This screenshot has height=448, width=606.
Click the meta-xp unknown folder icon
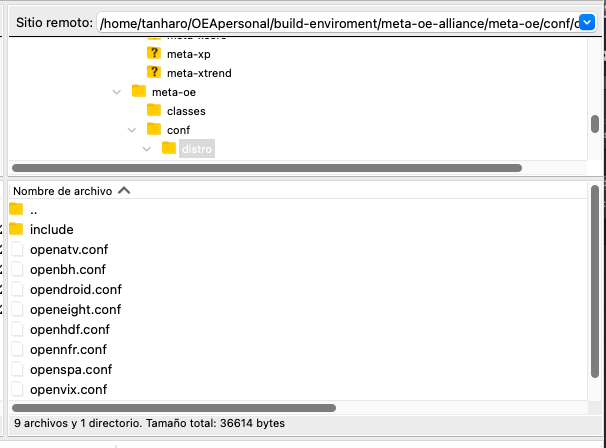[154, 52]
